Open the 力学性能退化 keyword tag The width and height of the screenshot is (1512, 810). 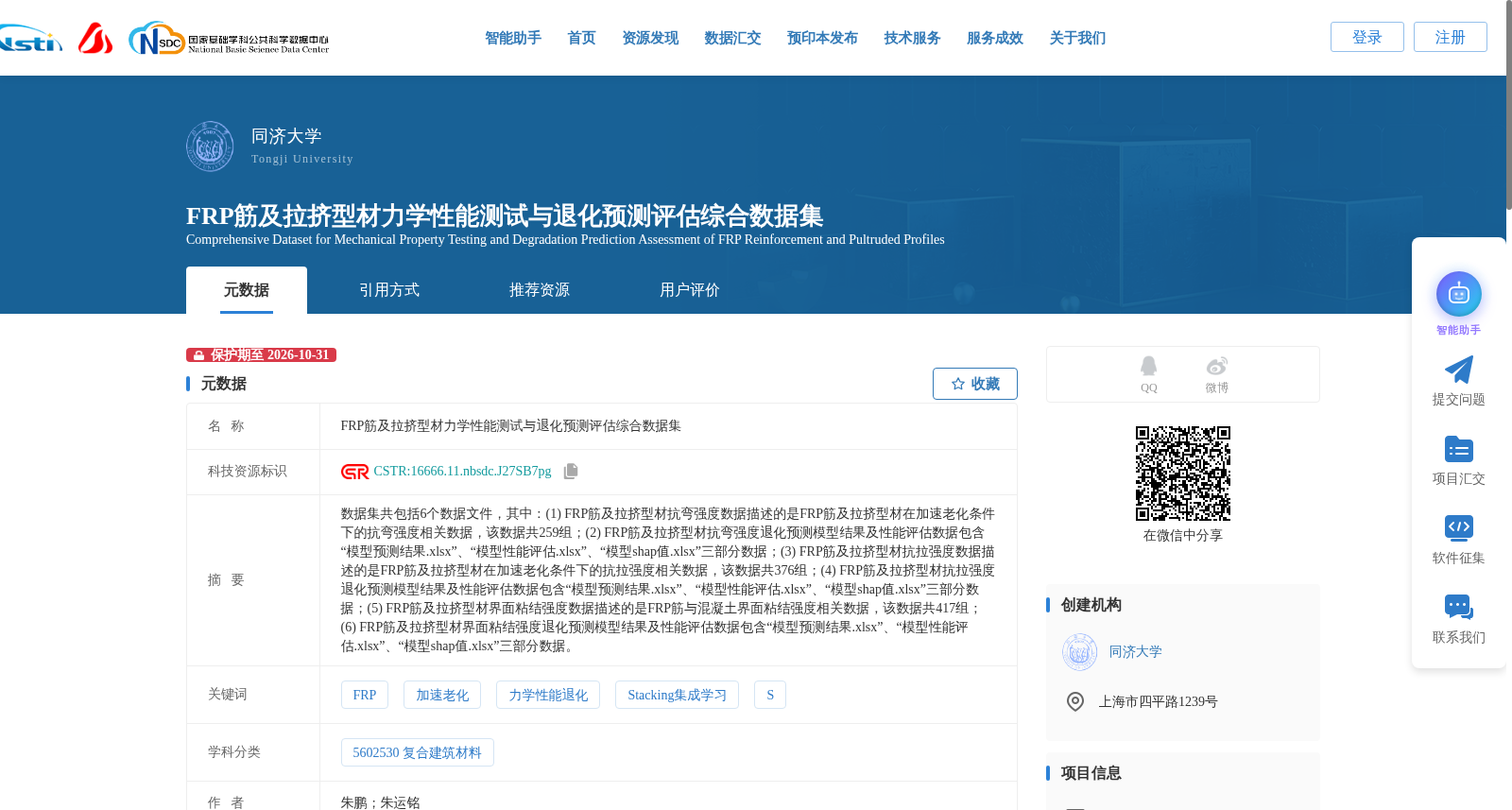(548, 695)
